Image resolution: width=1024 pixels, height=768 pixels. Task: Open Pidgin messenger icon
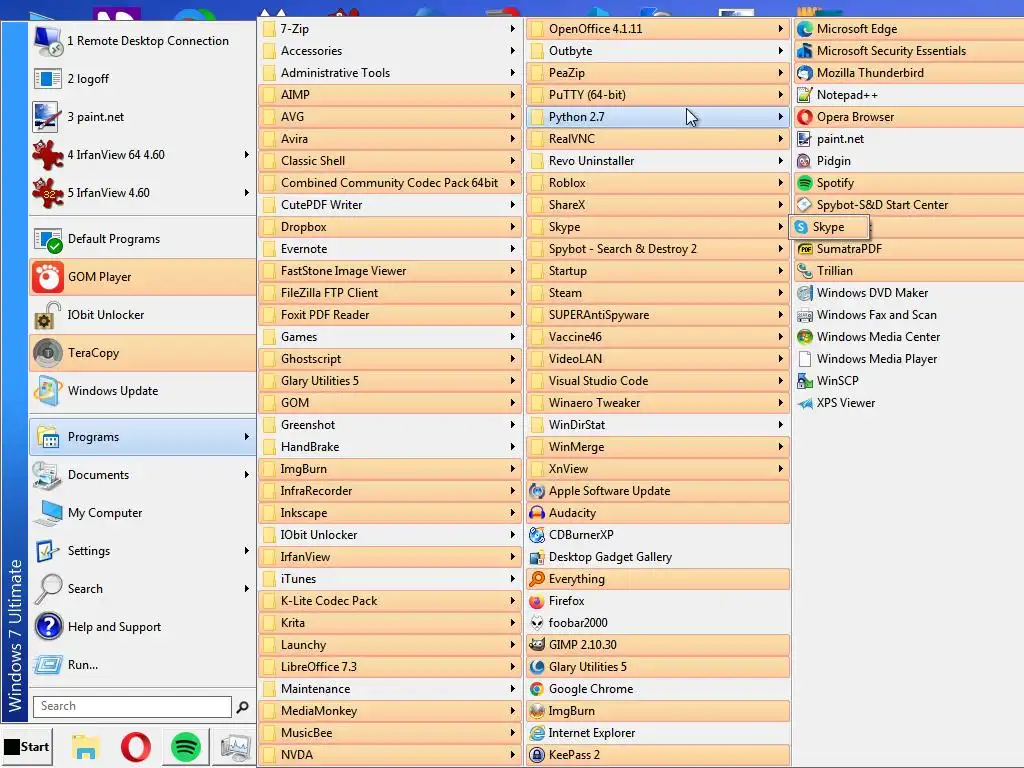805,161
